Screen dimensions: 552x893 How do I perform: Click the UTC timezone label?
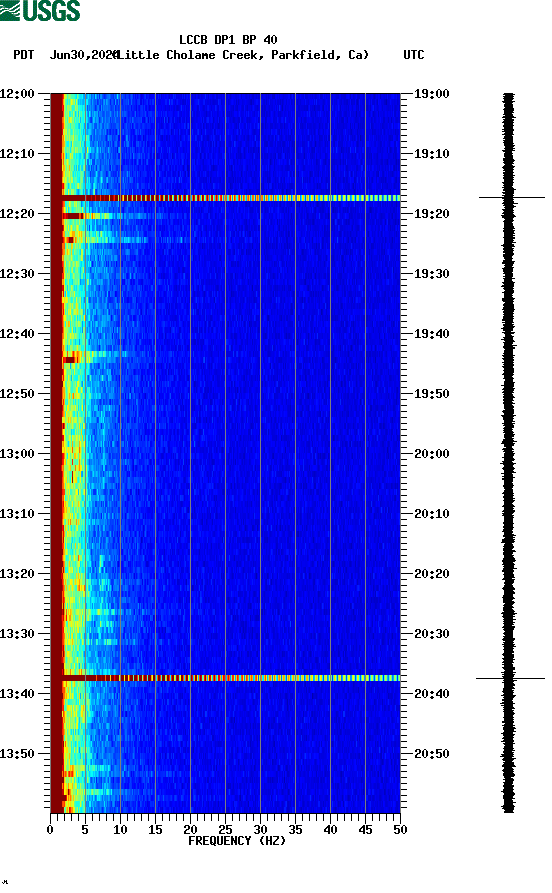tap(414, 55)
